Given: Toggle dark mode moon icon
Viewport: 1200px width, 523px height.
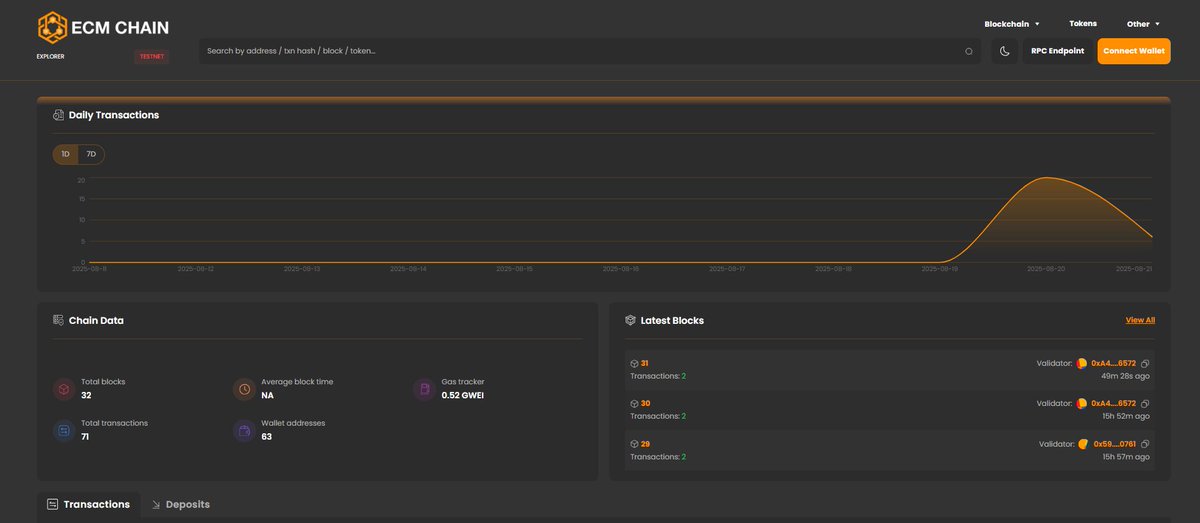Looking at the screenshot, I should (x=1005, y=51).
